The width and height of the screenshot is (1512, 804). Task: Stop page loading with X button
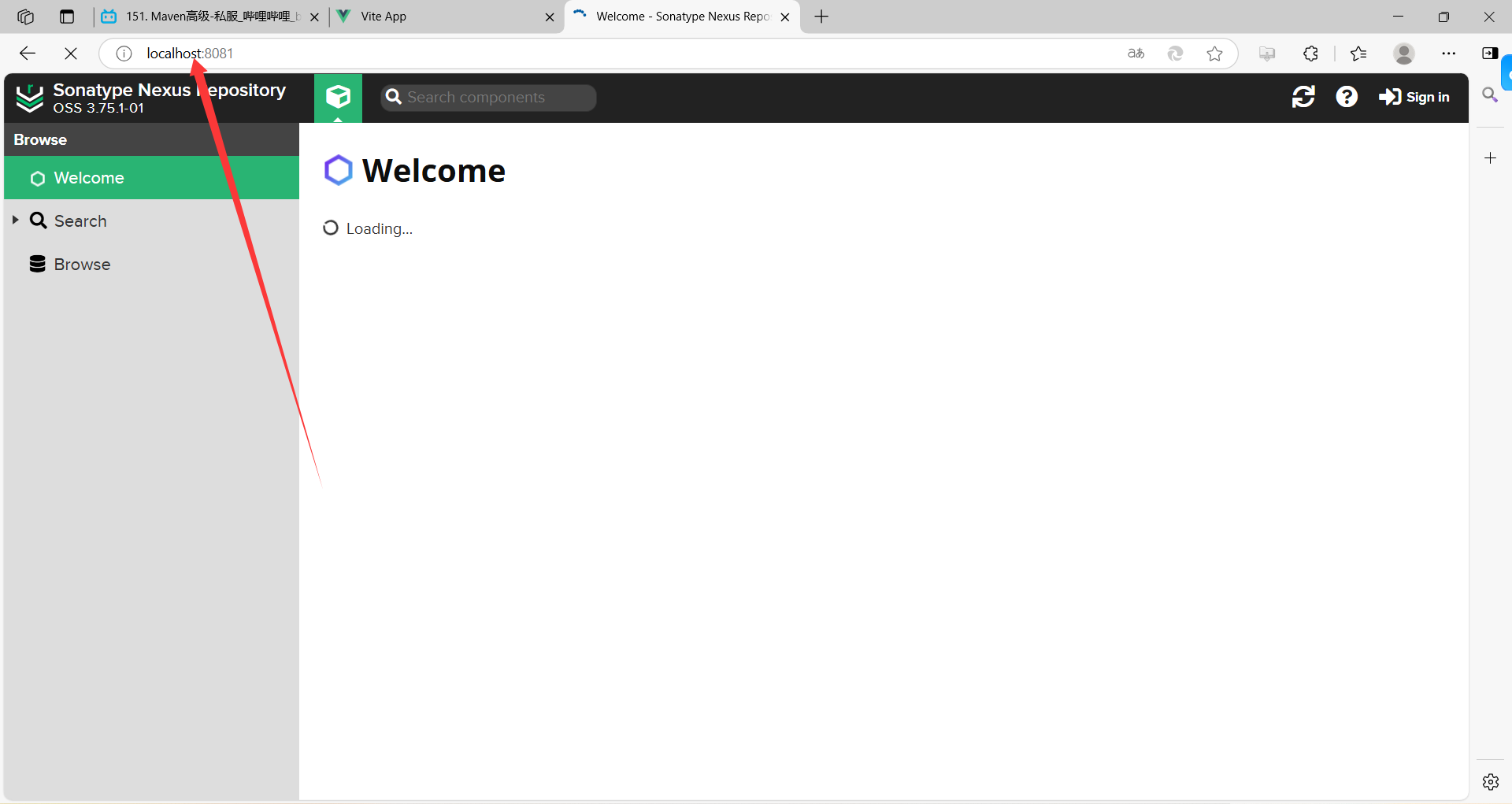pos(71,54)
